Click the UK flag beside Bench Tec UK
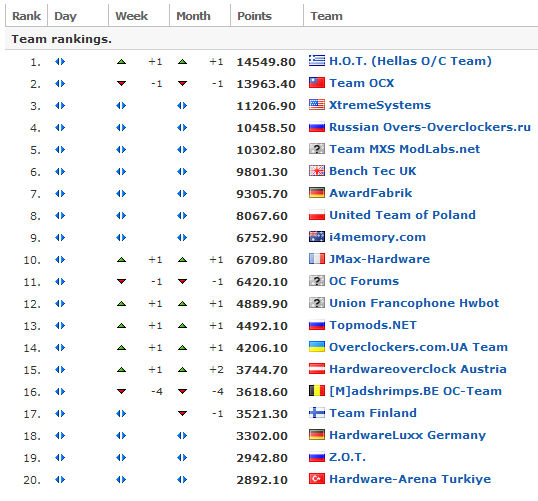Viewport: 538px width, 501px height. pyautogui.click(x=317, y=171)
